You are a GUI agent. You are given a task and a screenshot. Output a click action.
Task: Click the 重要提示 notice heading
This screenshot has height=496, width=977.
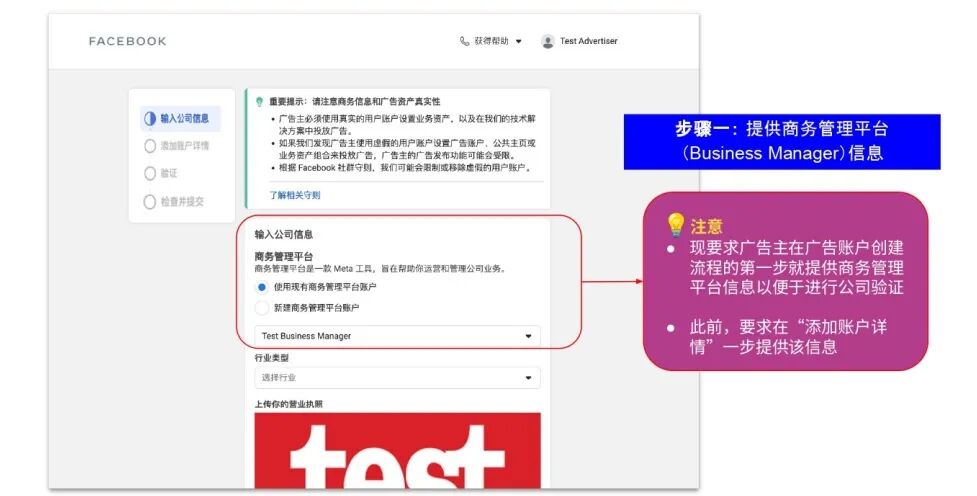pos(355,102)
